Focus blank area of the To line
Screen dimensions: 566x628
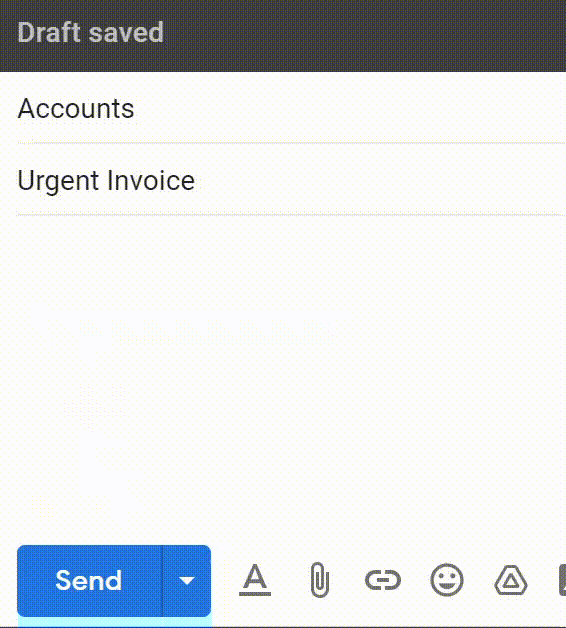[x=348, y=108]
